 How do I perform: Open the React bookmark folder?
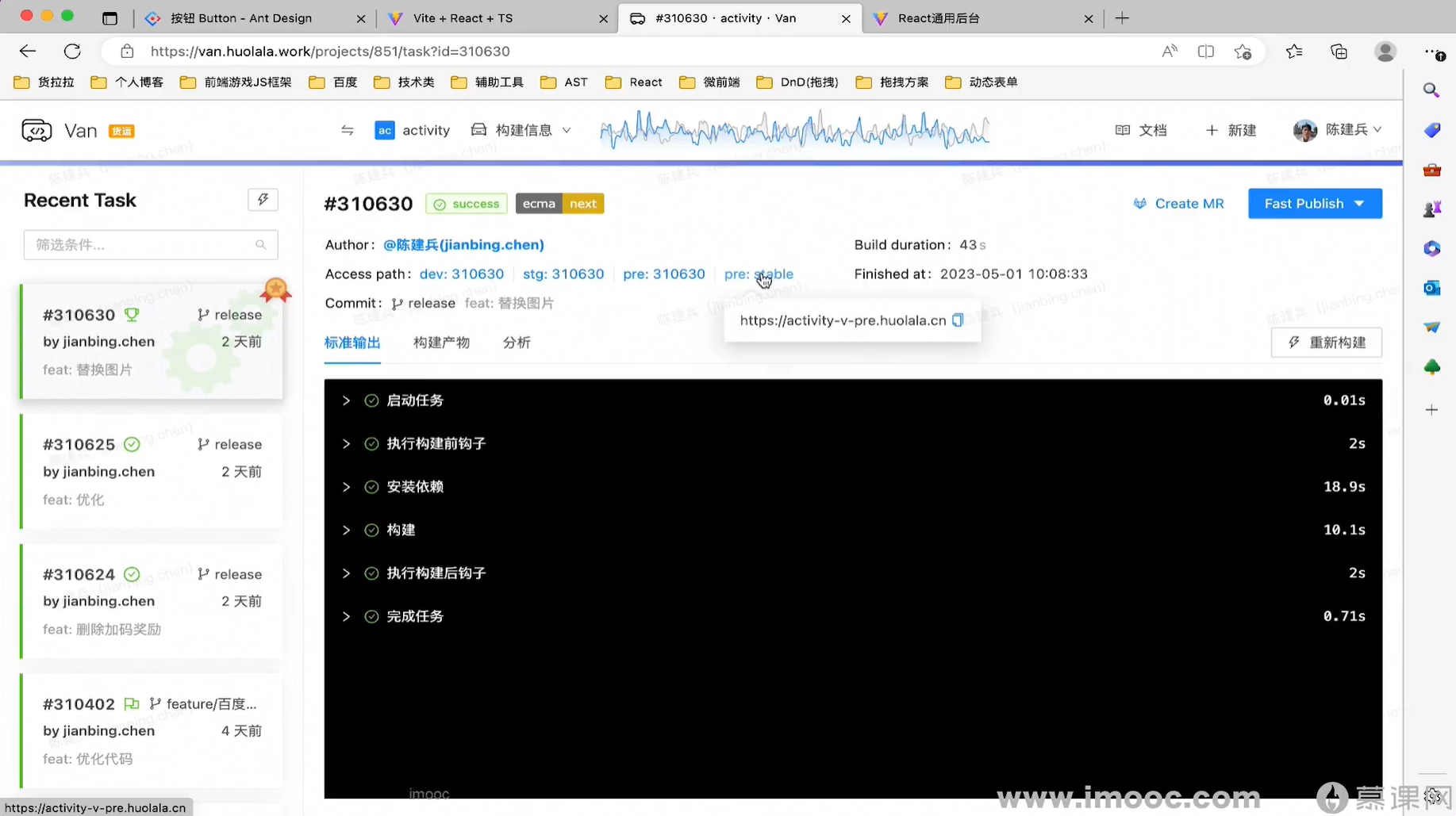(x=634, y=82)
